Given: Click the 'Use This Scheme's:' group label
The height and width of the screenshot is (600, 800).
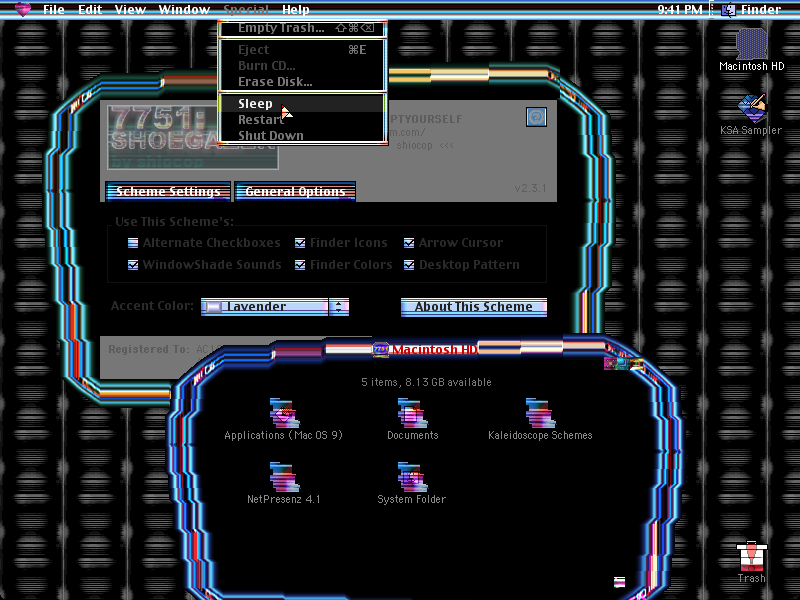Looking at the screenshot, I should pos(174,221).
